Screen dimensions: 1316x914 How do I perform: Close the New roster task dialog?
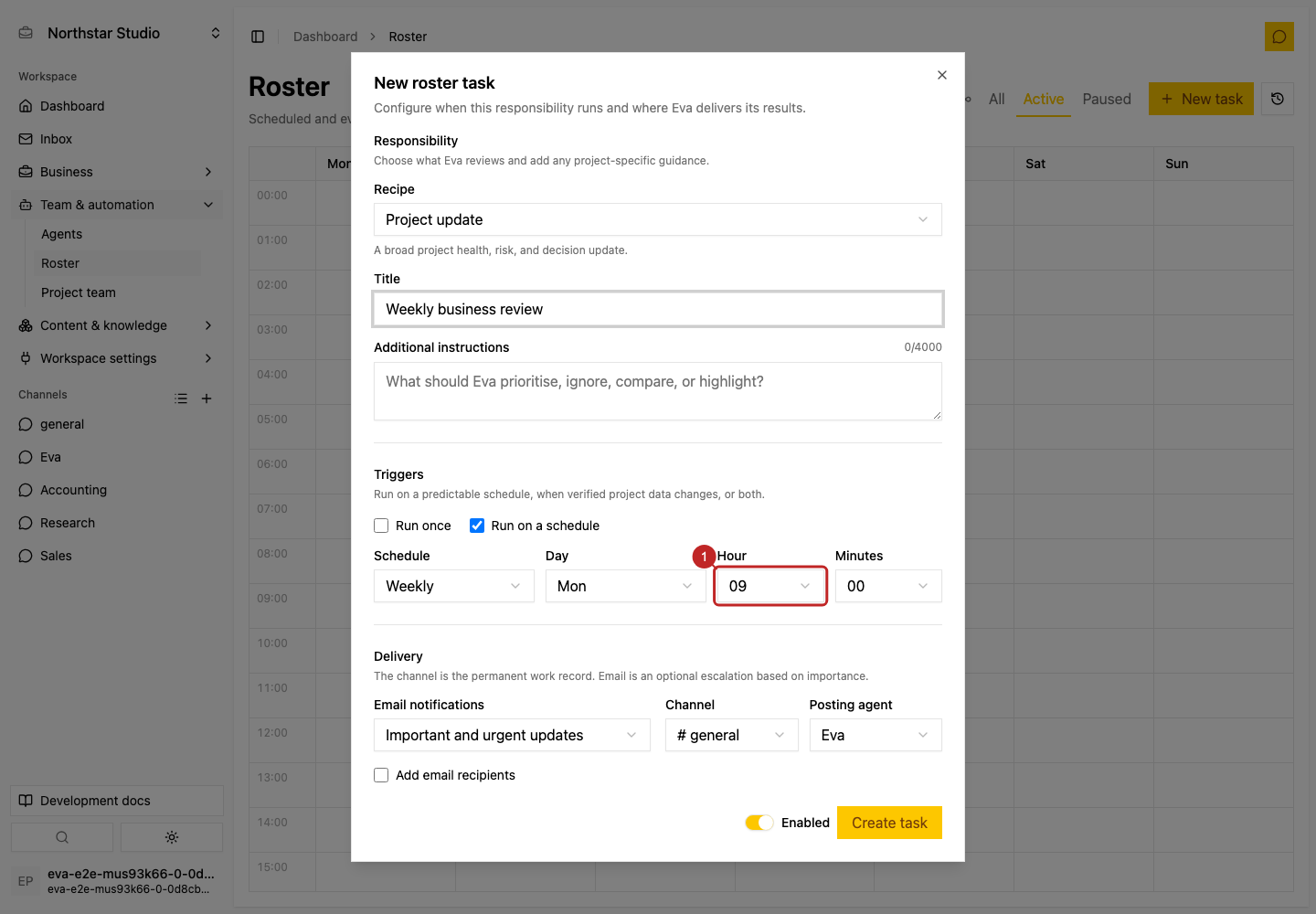tap(942, 75)
